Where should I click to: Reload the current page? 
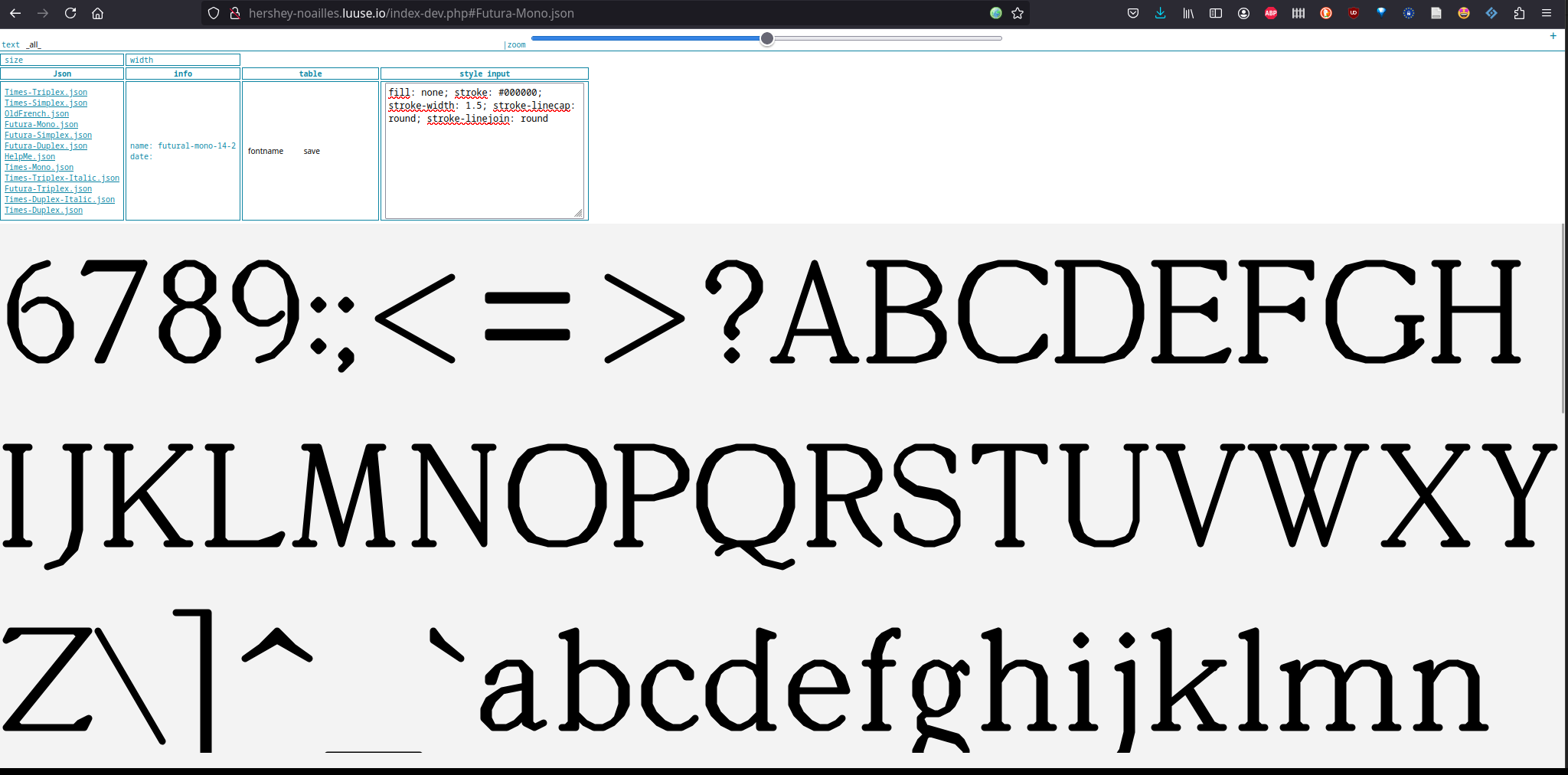tap(70, 13)
